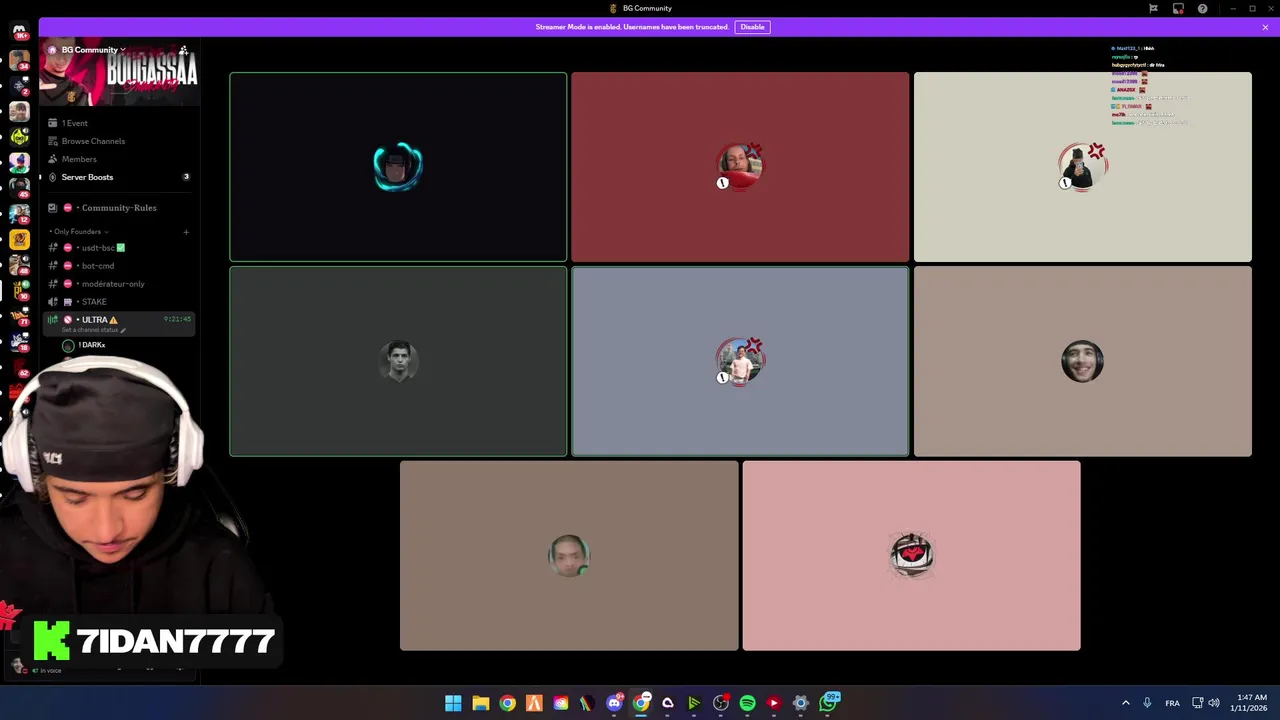Open Spotify from the taskbar
This screenshot has width=1280, height=720.
(747, 703)
